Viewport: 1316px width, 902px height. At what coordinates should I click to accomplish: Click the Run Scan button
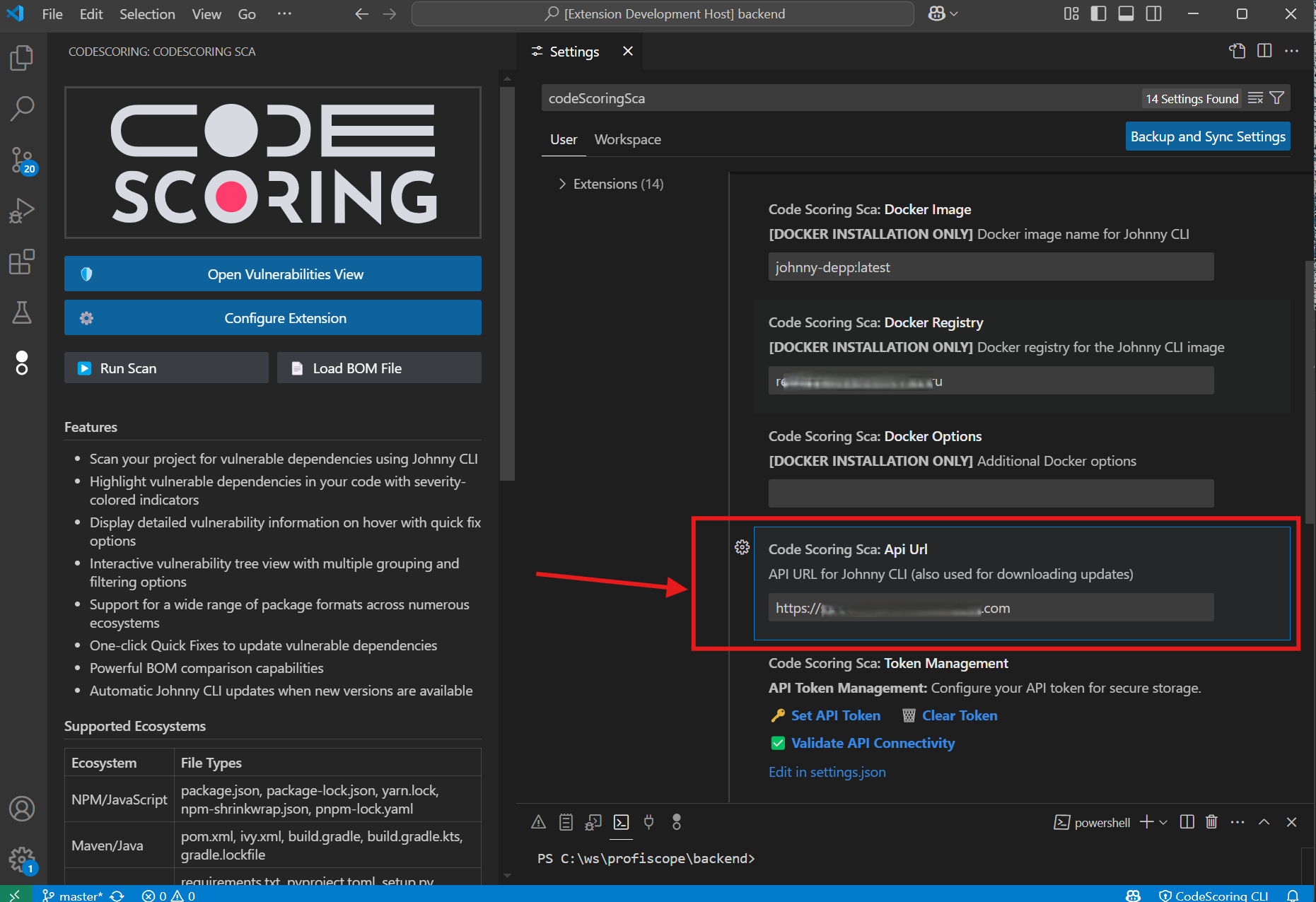coord(166,368)
